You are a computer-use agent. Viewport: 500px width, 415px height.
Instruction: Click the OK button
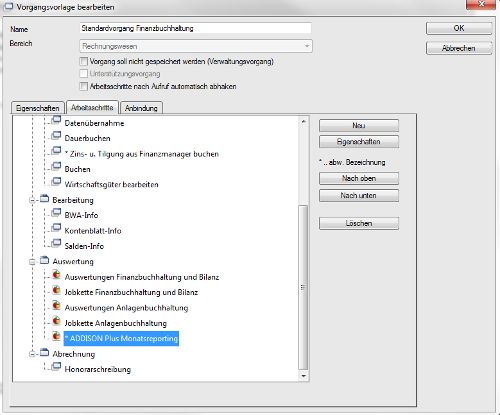(x=459, y=28)
